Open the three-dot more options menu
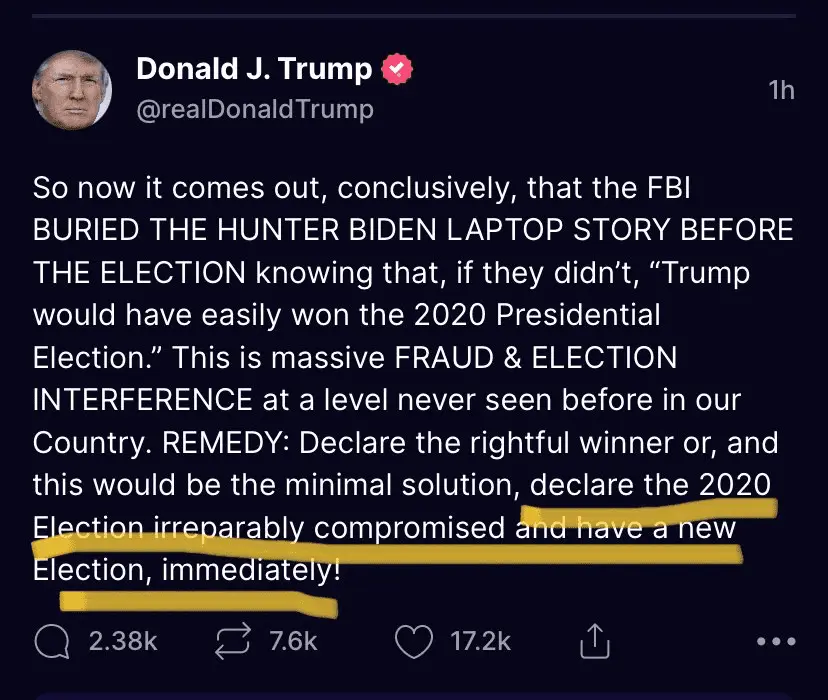 pyautogui.click(x=776, y=642)
